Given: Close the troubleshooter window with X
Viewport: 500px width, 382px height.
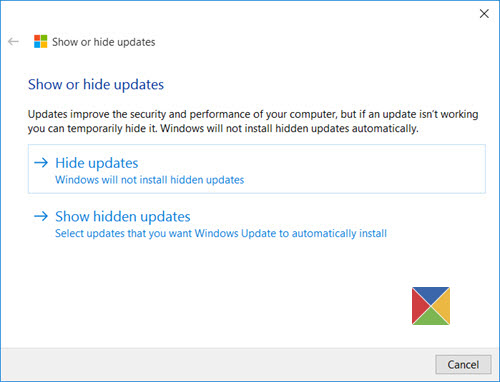Looking at the screenshot, I should pyautogui.click(x=484, y=14).
